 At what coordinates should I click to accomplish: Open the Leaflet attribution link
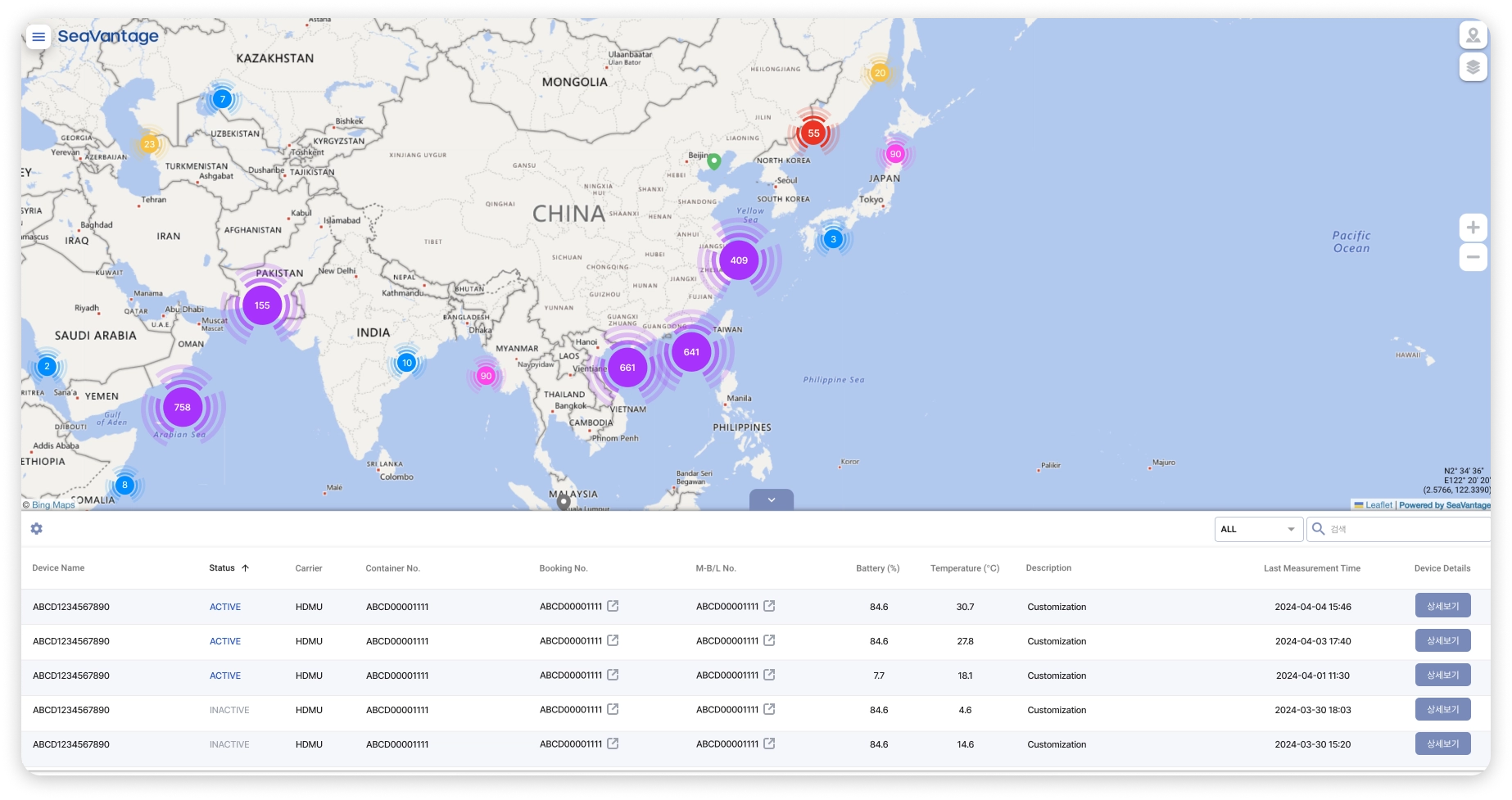[1374, 505]
